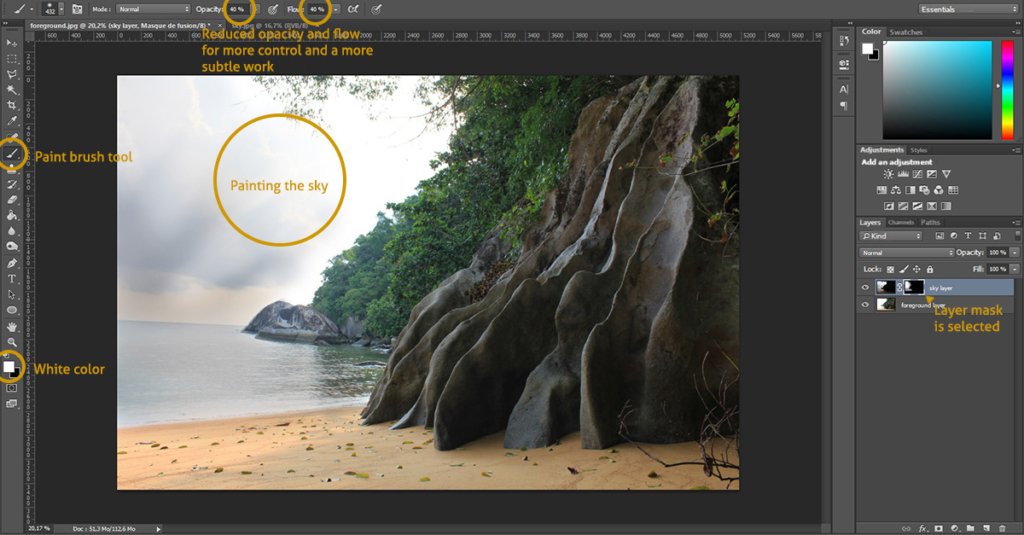This screenshot has height=535, width=1024.
Task: Enable airbrush mode
Action: (353, 9)
